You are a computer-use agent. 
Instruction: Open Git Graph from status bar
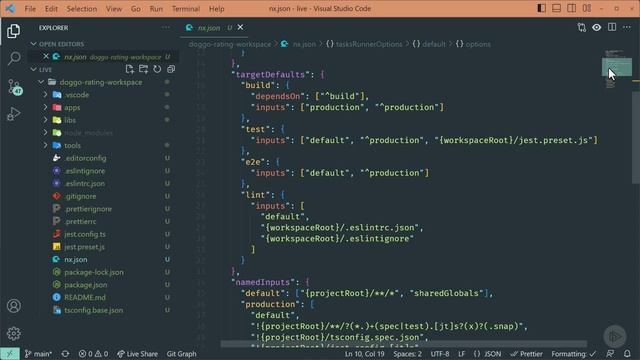[181, 354]
